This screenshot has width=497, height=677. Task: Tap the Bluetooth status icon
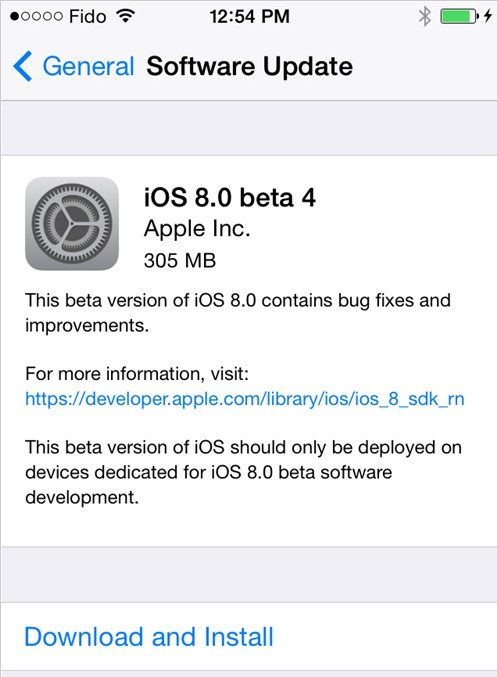(x=424, y=16)
